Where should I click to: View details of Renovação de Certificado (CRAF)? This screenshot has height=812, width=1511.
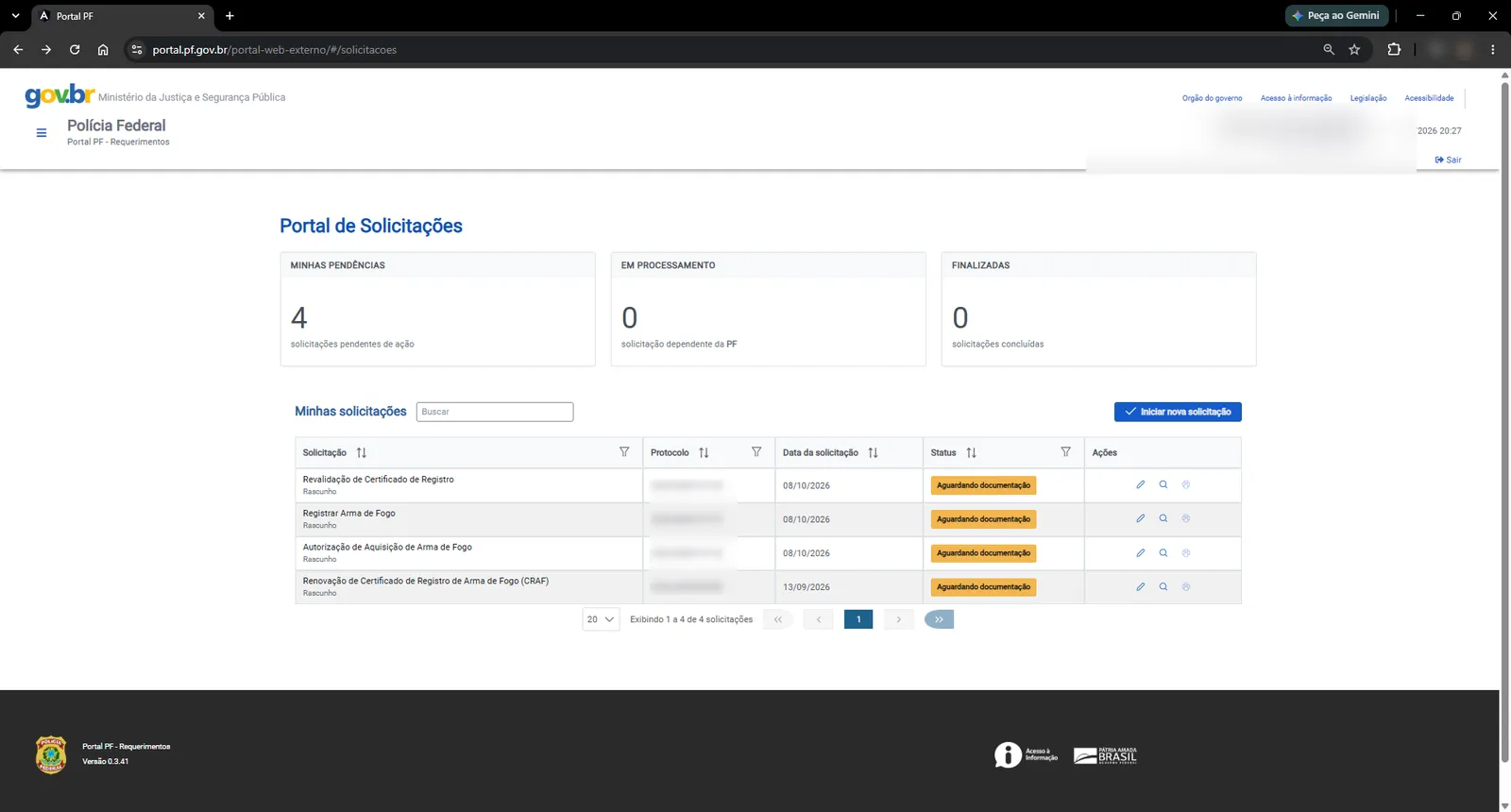coord(1163,587)
